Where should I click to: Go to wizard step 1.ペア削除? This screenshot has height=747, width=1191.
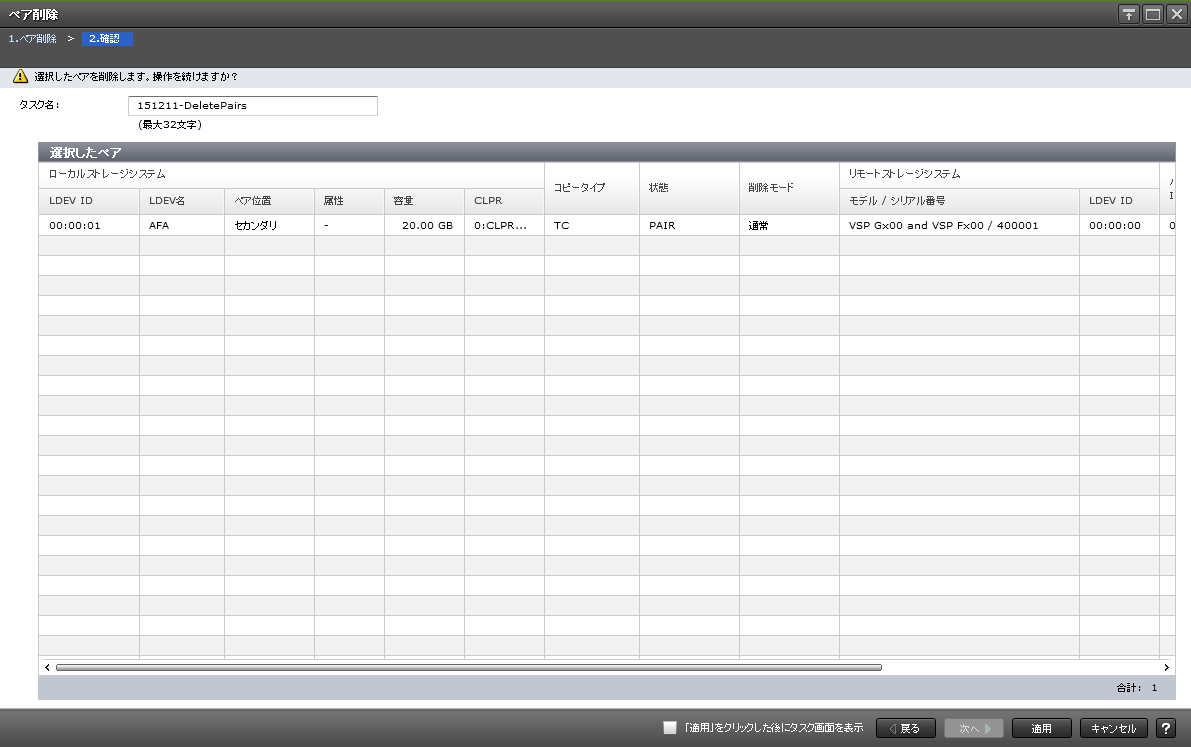33,39
